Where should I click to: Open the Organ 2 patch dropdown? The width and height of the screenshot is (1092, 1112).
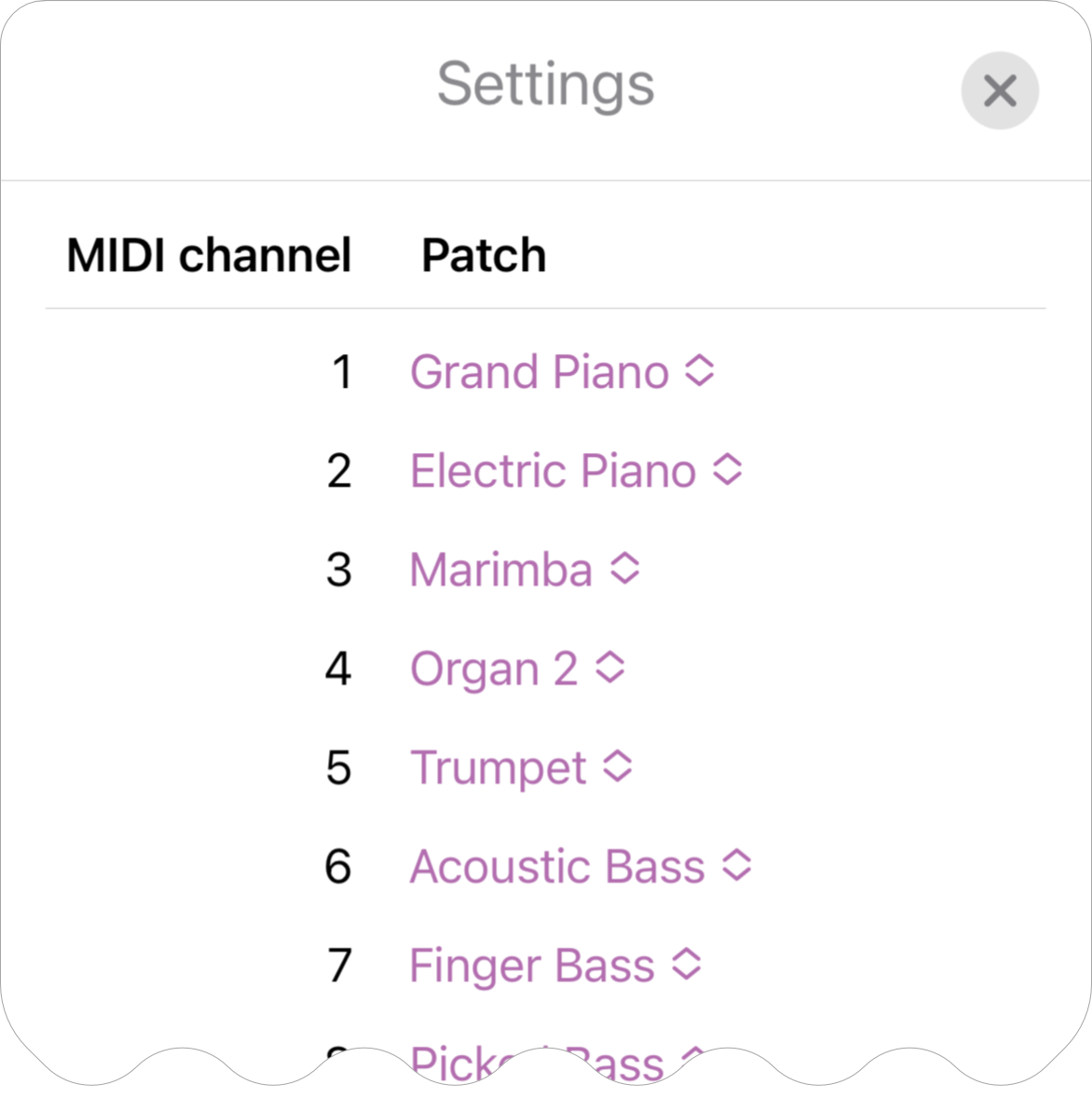pyautogui.click(x=518, y=668)
